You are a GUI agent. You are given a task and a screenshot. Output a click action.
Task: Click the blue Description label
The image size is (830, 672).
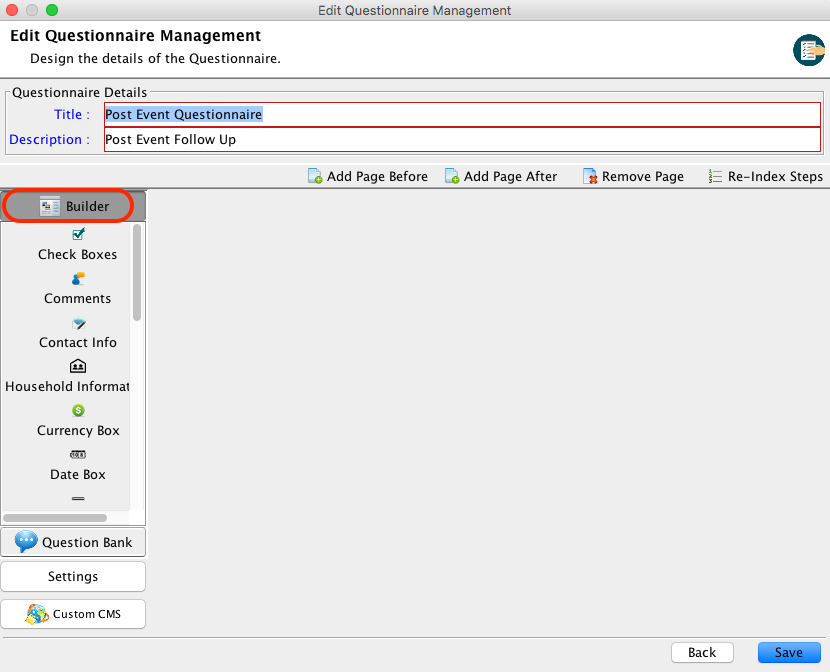click(49, 139)
